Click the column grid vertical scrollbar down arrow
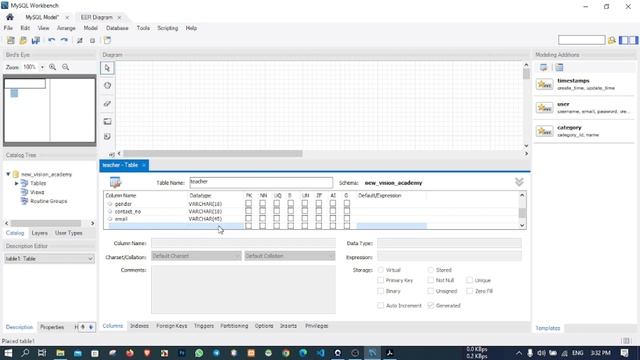 [x=522, y=225]
